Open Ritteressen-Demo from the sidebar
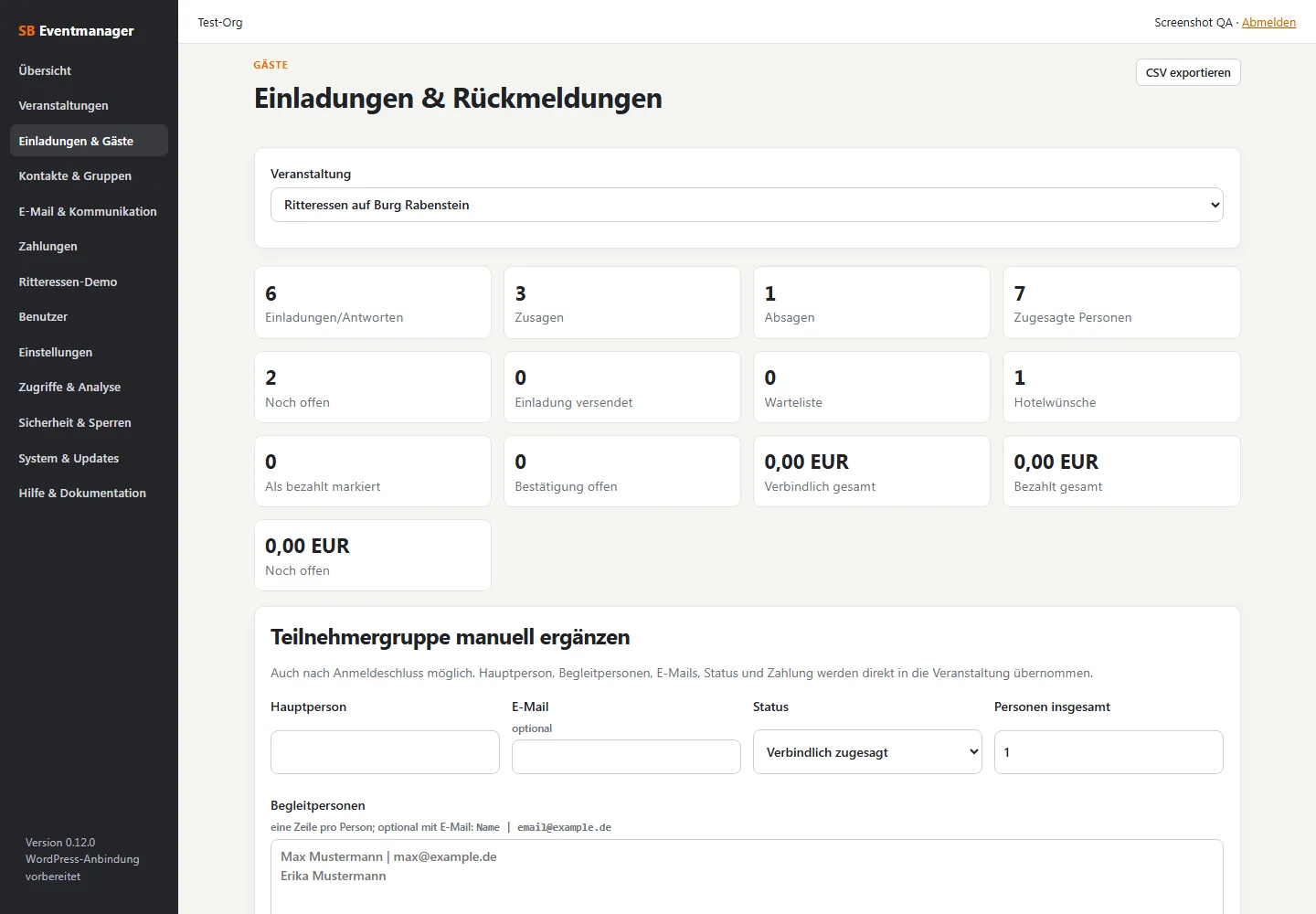The image size is (1316, 914). point(89,282)
